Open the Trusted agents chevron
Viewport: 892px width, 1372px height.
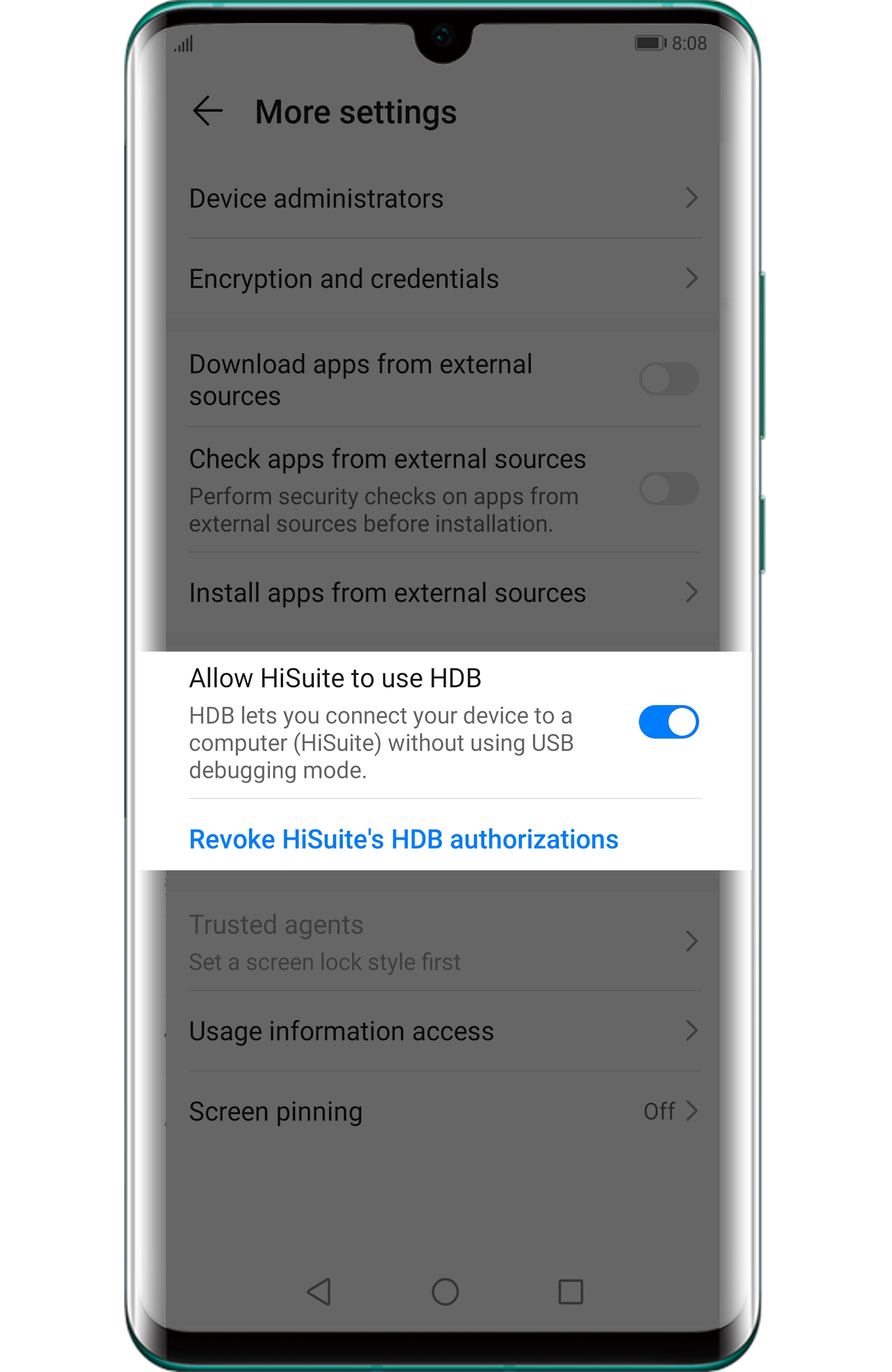(692, 941)
